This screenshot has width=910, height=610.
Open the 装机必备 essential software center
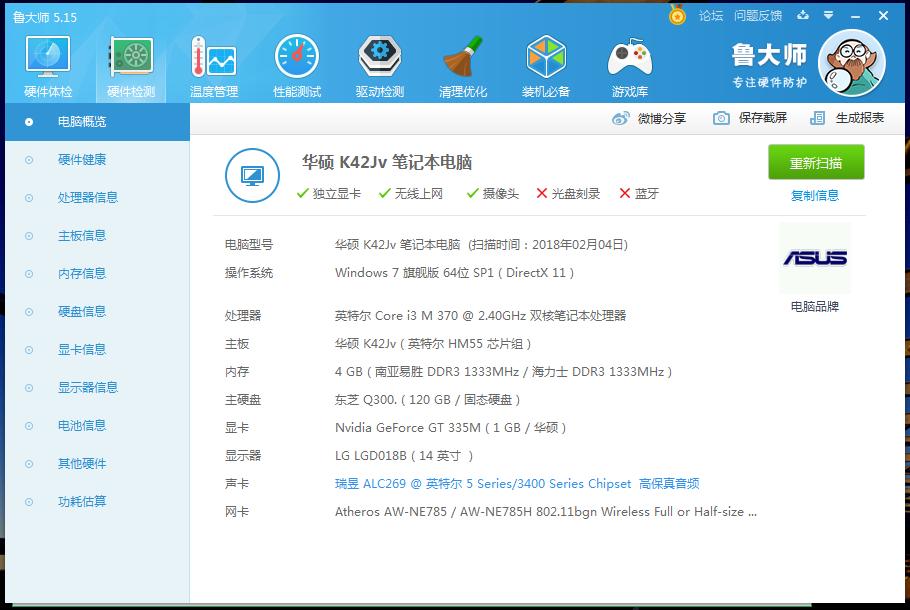click(x=546, y=64)
